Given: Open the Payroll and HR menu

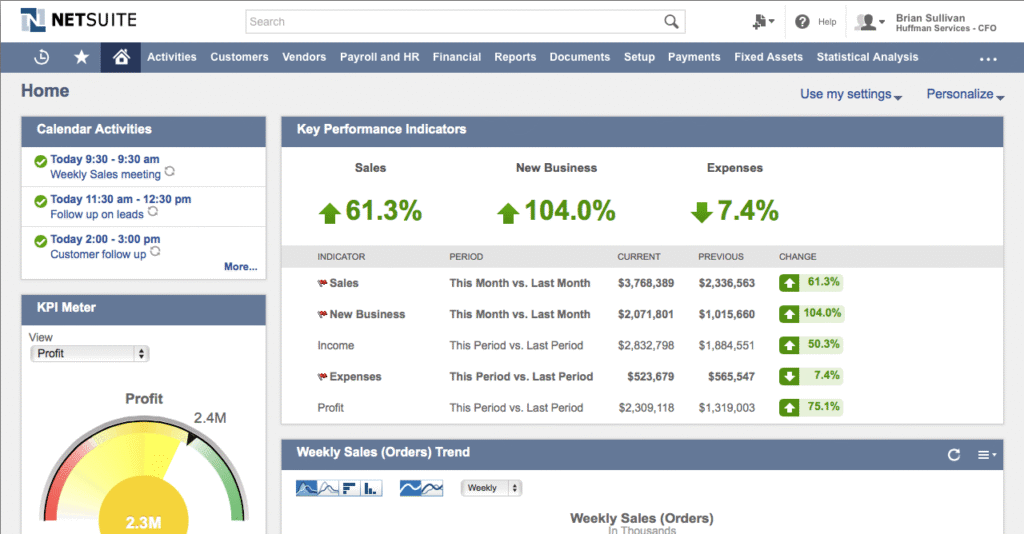Looking at the screenshot, I should [x=379, y=57].
